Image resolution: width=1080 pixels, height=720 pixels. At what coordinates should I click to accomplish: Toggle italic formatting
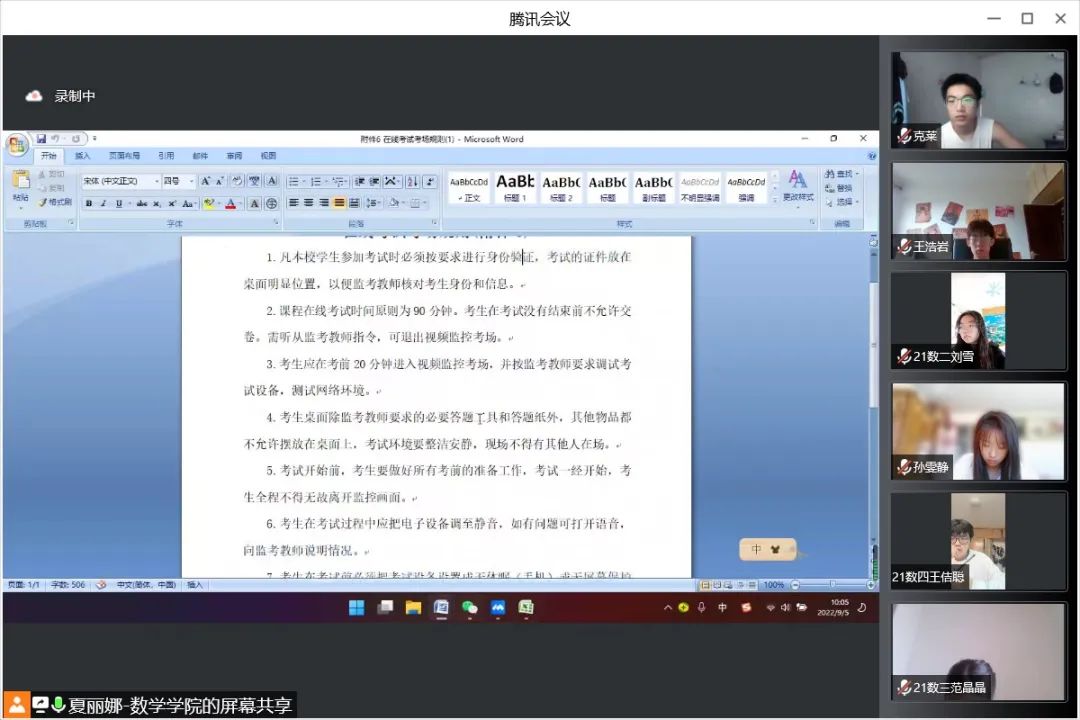coord(102,203)
